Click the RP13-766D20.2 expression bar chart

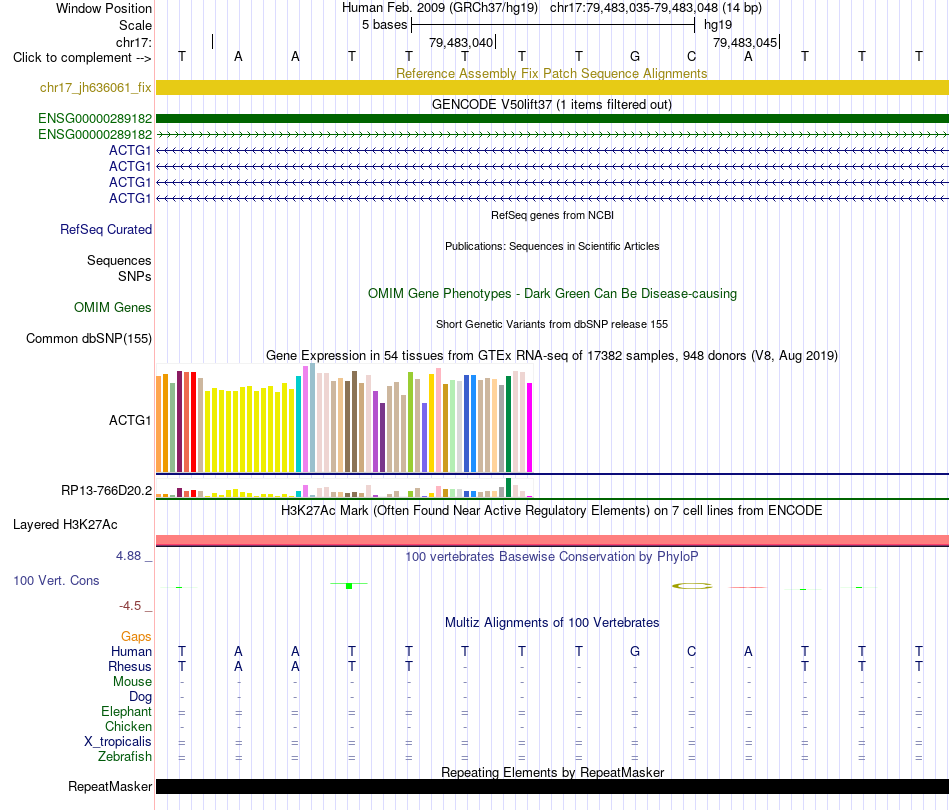(x=344, y=488)
